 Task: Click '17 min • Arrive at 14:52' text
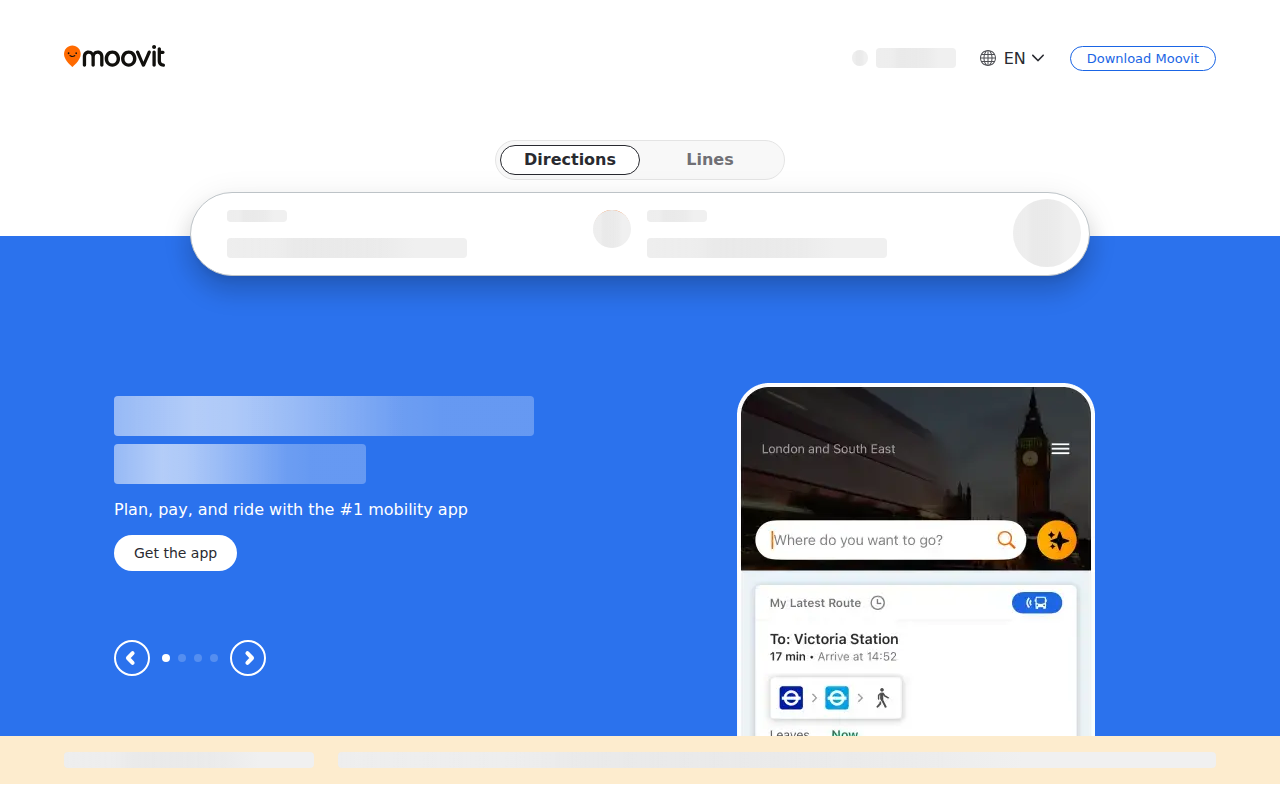(833, 657)
